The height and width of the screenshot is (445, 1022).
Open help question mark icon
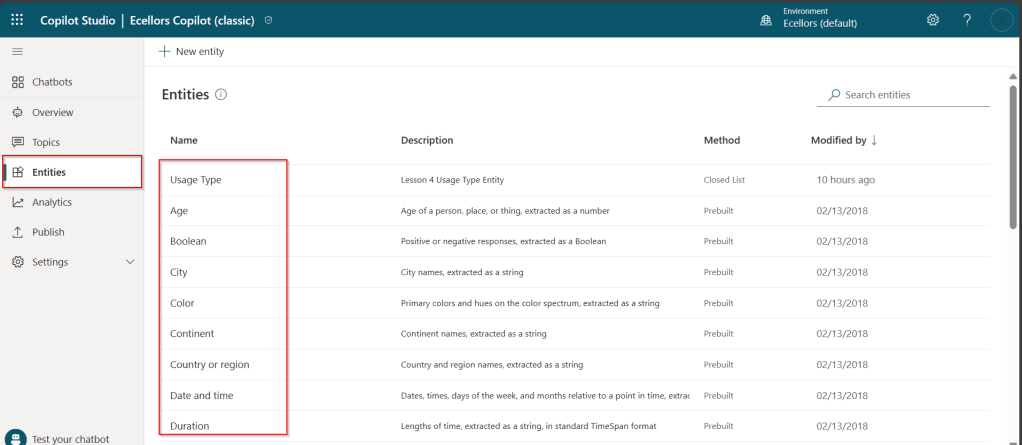[x=967, y=20]
